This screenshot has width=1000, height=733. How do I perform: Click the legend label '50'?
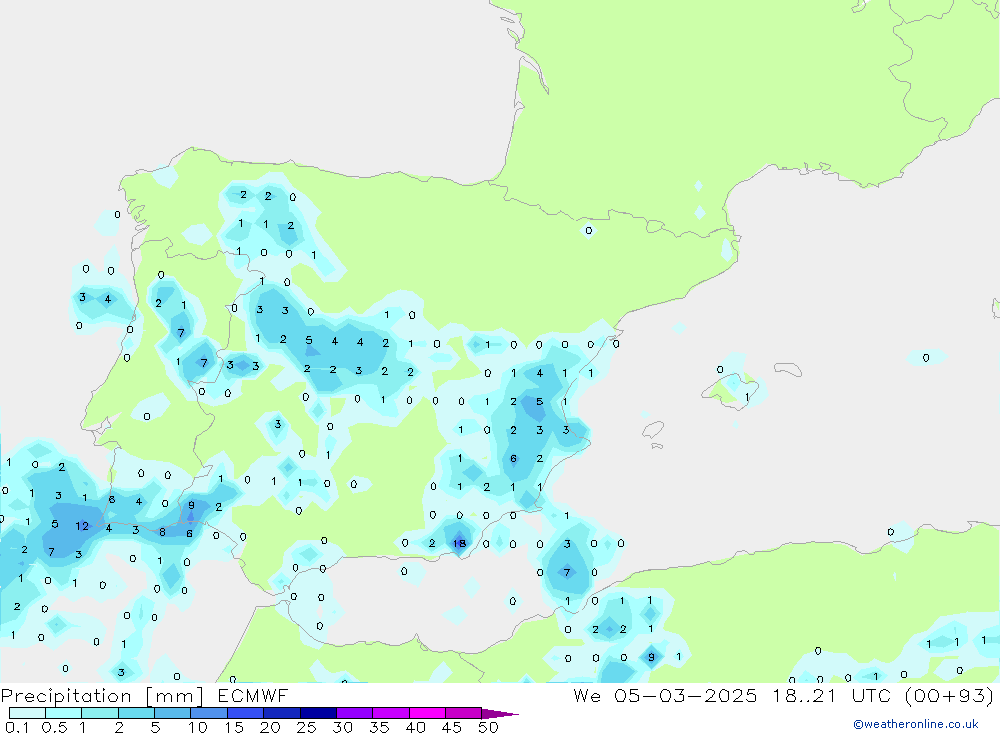[x=488, y=727]
